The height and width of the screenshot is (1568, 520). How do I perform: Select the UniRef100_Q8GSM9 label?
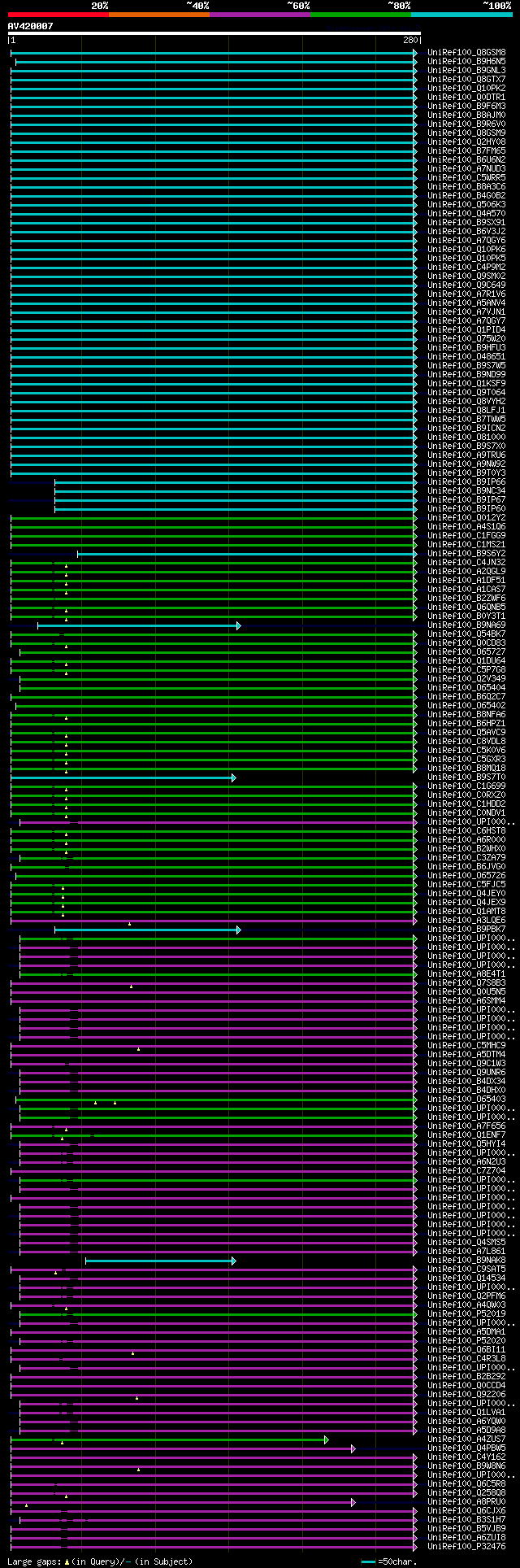(466, 133)
